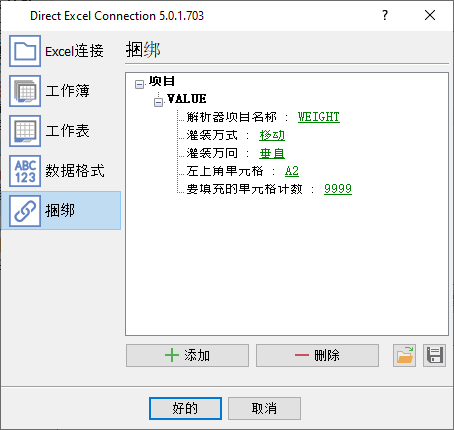Click the green plus on 添加
This screenshot has height=430, width=454.
(172, 355)
